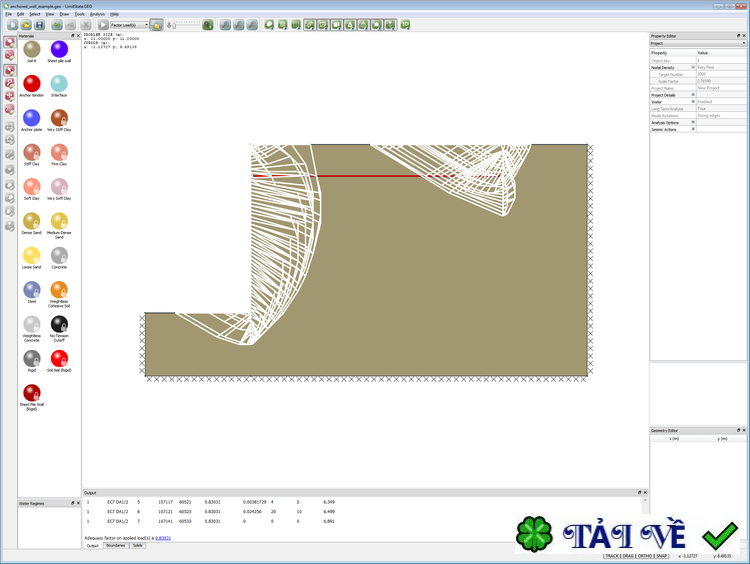
Task: Click the Save file toolbar icon
Action: (39, 25)
